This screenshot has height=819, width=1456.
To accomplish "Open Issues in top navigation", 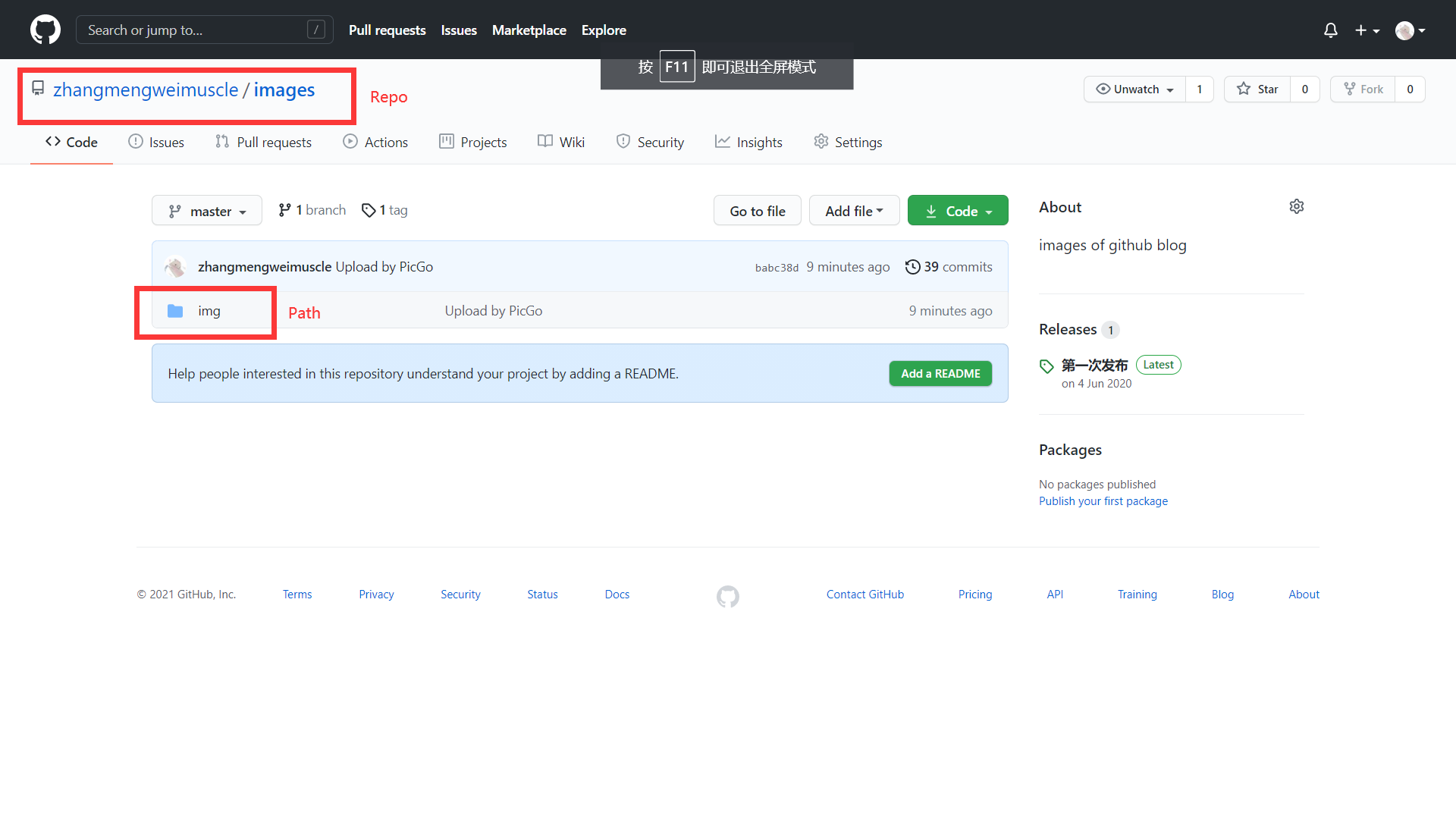I will coord(459,30).
